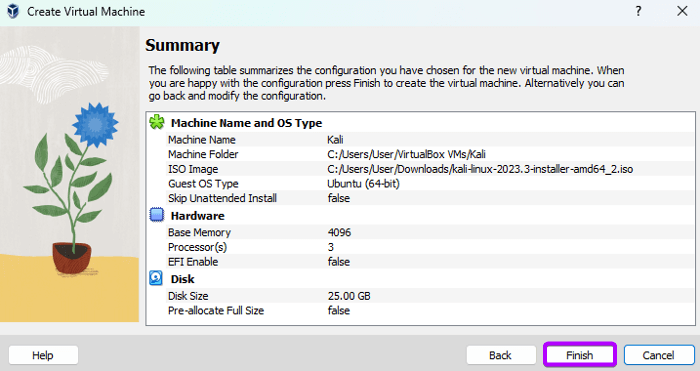Close the Create Virtual Machine dialog
700x371 pixels.
coord(682,11)
